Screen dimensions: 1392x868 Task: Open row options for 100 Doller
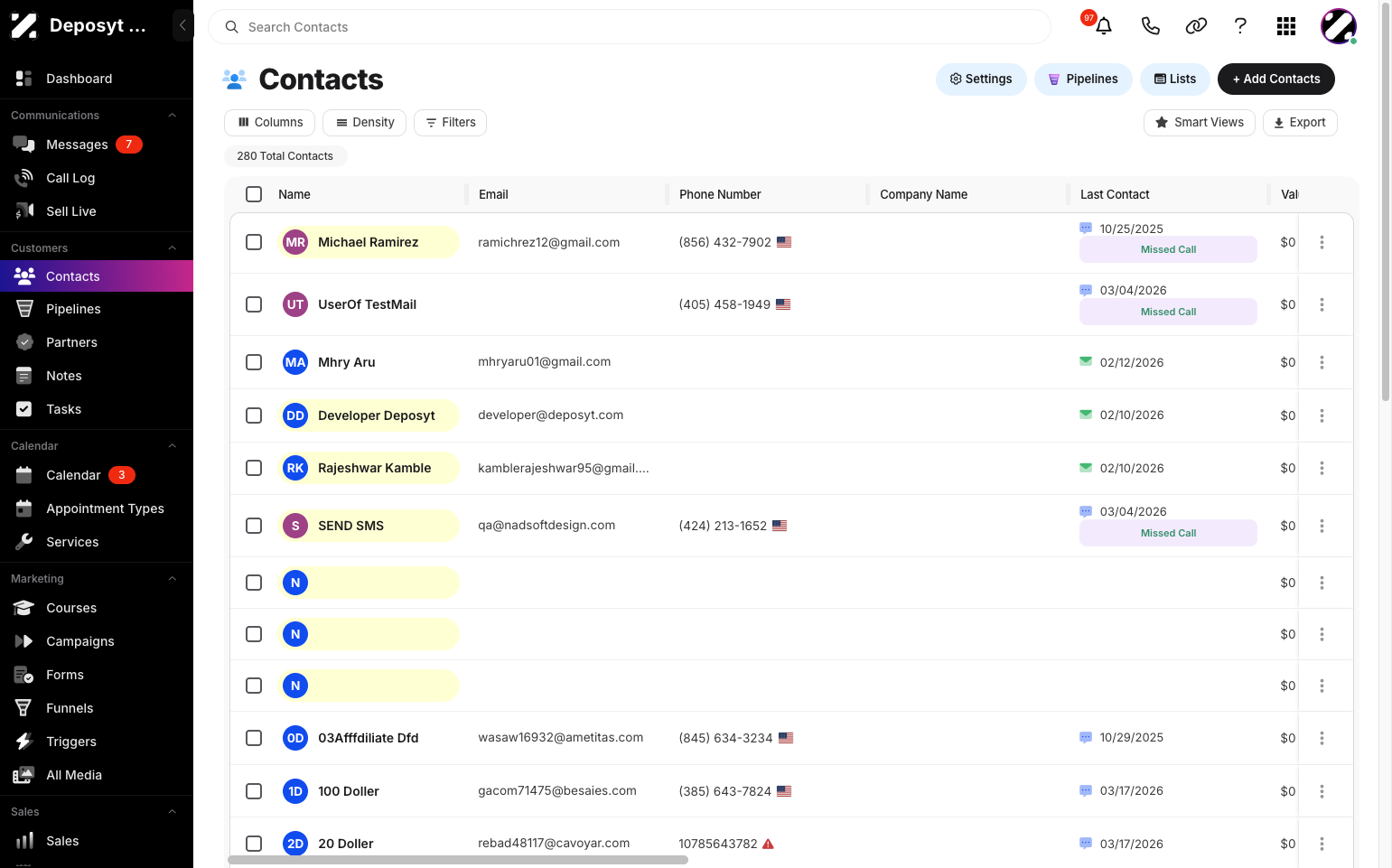point(1322,791)
